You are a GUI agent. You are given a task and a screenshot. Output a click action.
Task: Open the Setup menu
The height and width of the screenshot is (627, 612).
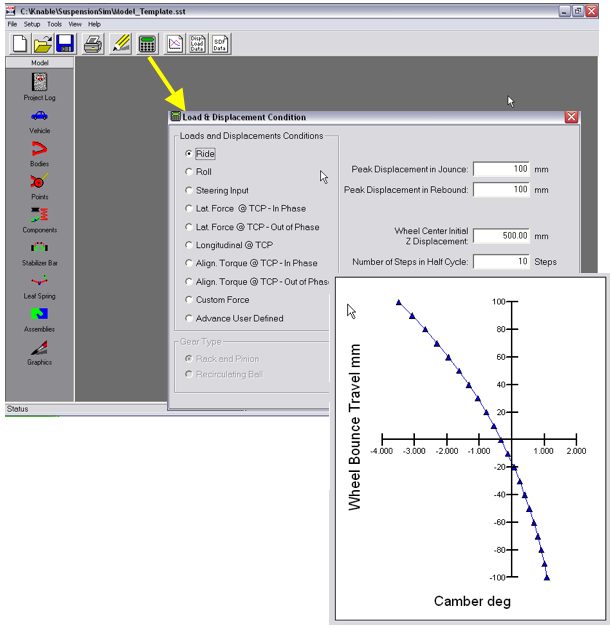tap(32, 23)
